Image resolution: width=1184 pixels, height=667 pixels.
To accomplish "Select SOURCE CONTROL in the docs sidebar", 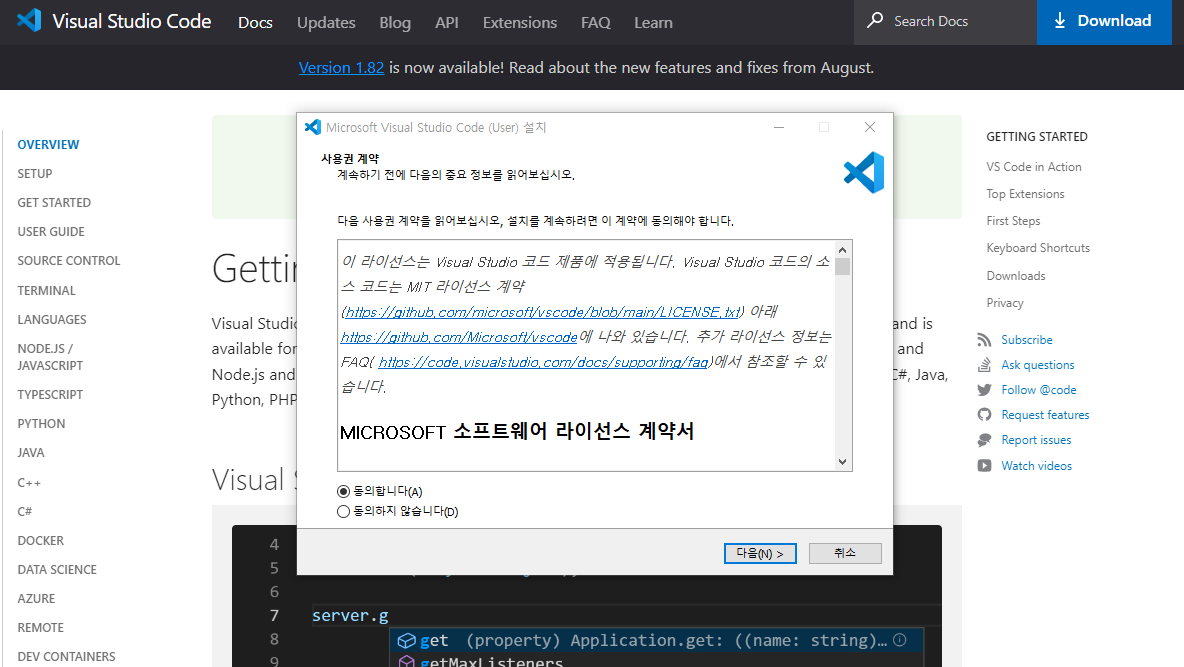I will click(x=69, y=261).
